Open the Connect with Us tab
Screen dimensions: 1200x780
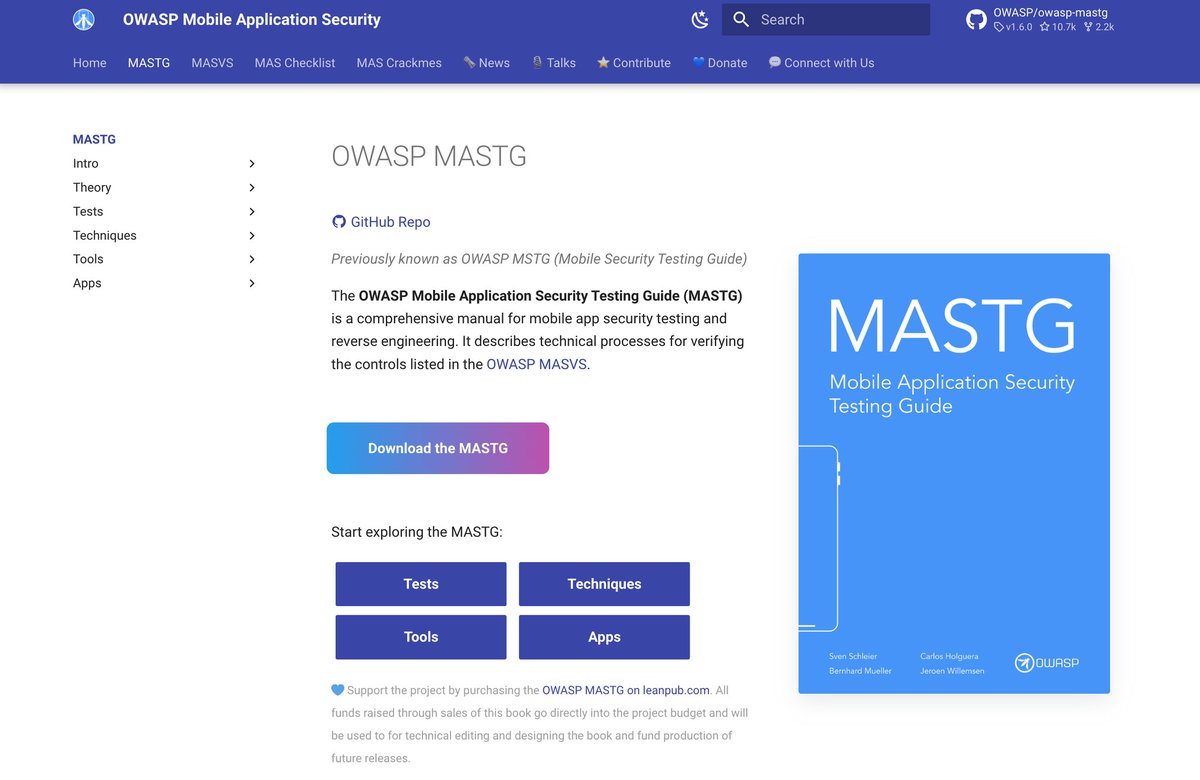tap(821, 63)
